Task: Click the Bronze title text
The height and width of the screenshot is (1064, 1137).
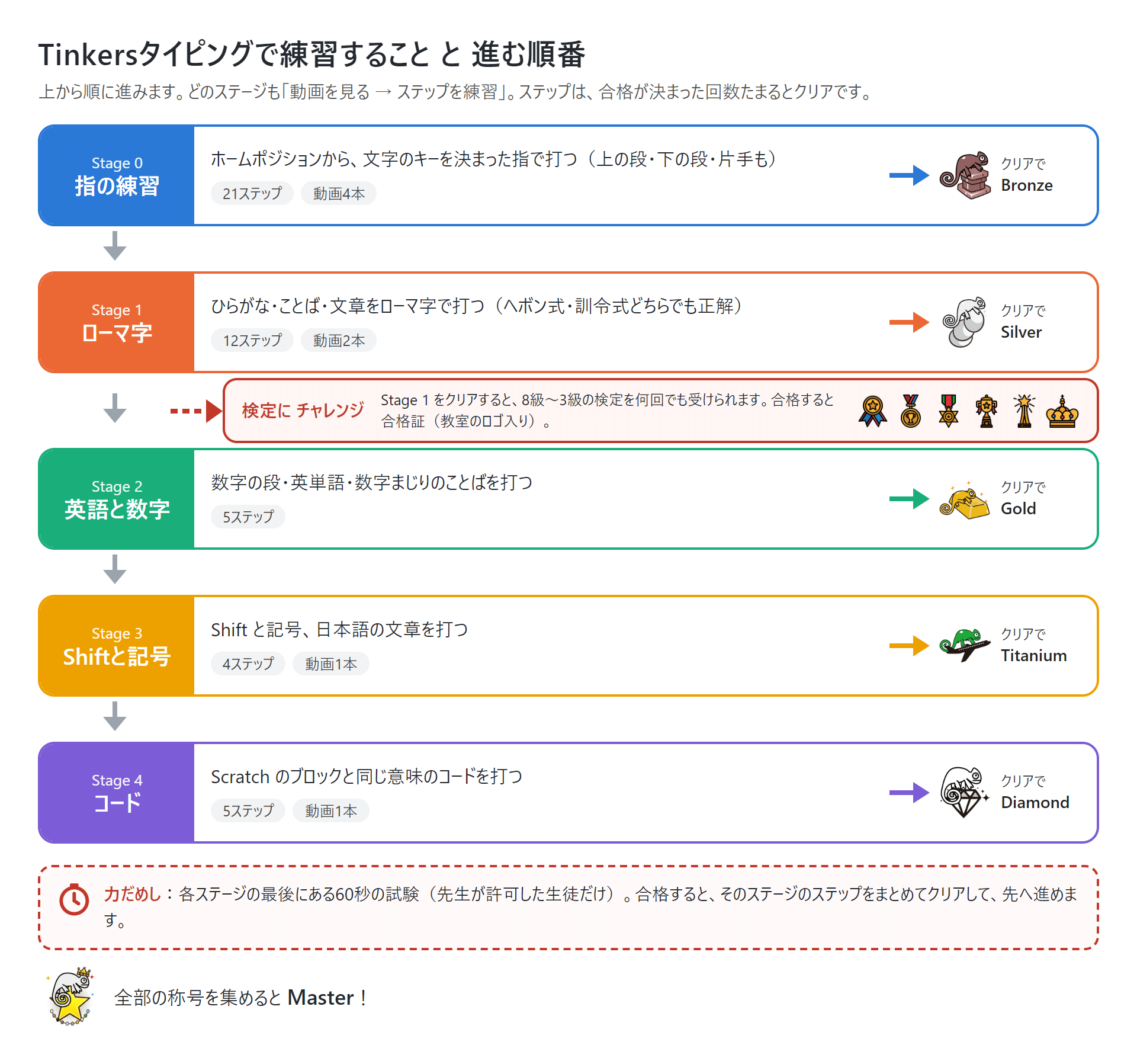Action: click(x=1027, y=185)
